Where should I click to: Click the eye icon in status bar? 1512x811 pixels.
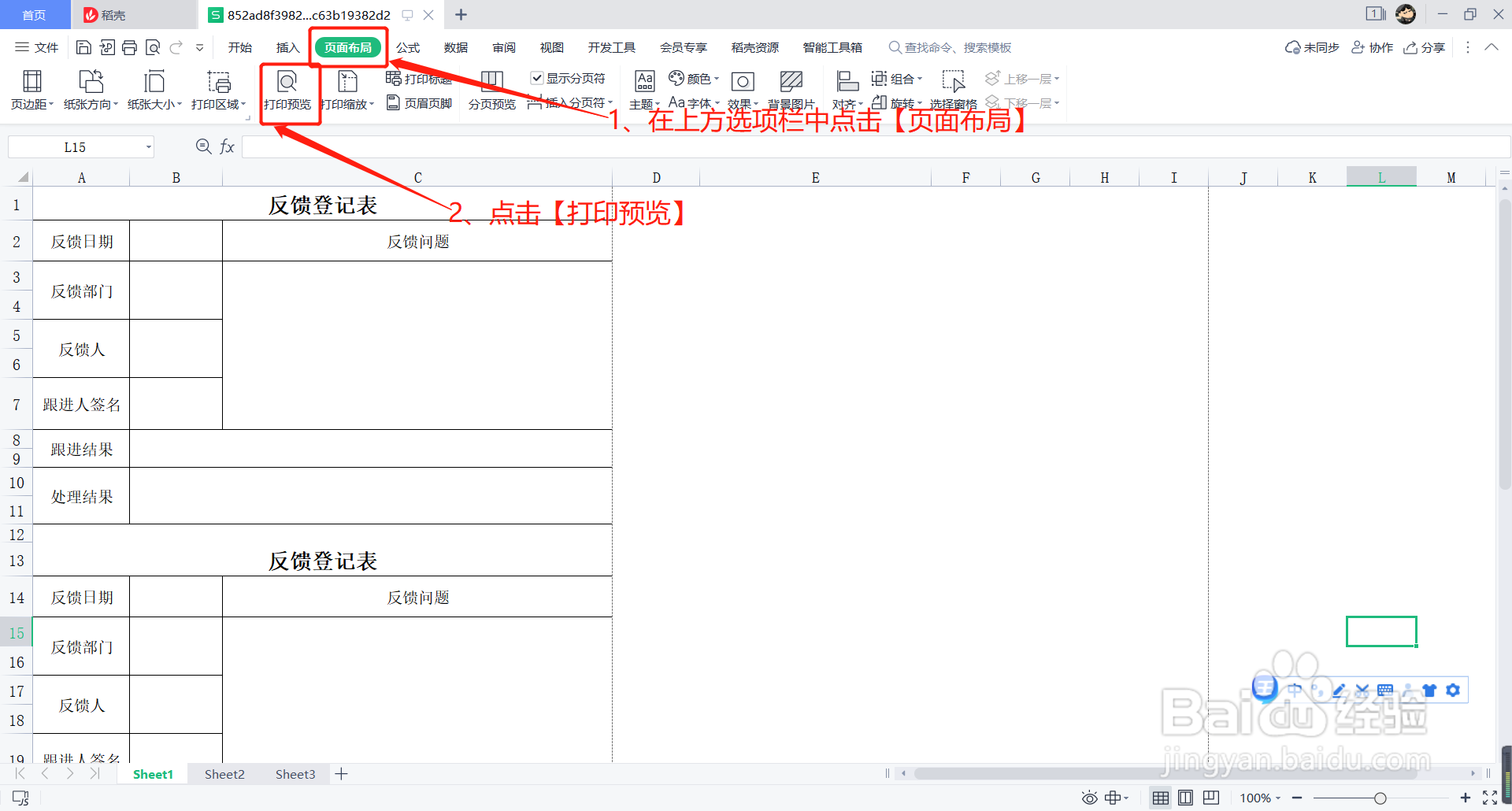click(x=1089, y=798)
